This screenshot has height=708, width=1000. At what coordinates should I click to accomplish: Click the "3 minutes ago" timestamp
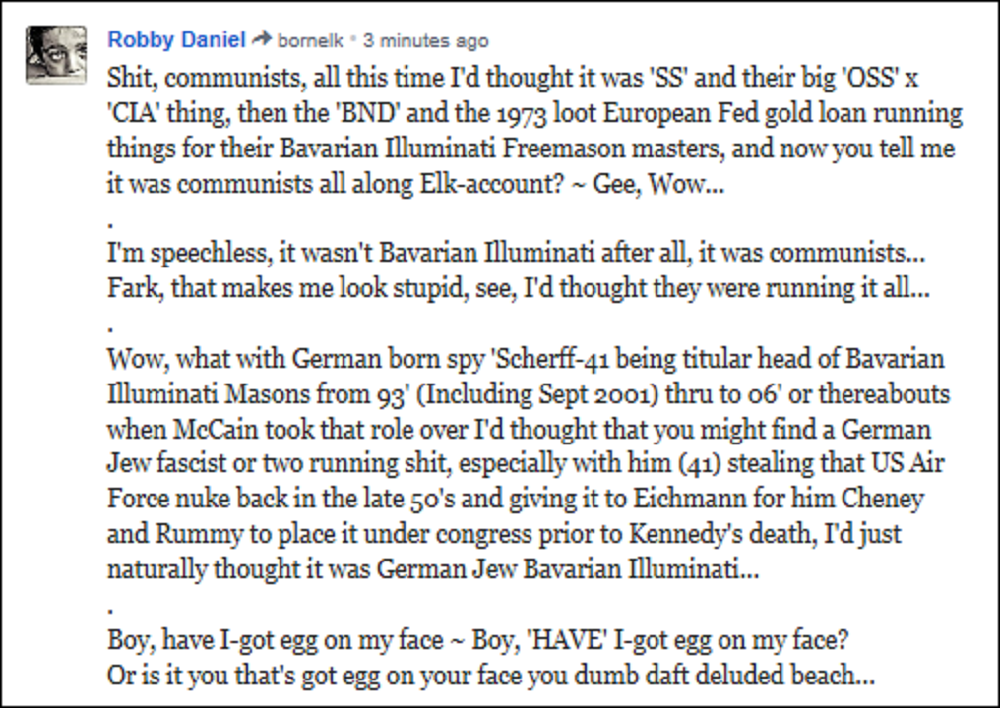click(x=425, y=41)
